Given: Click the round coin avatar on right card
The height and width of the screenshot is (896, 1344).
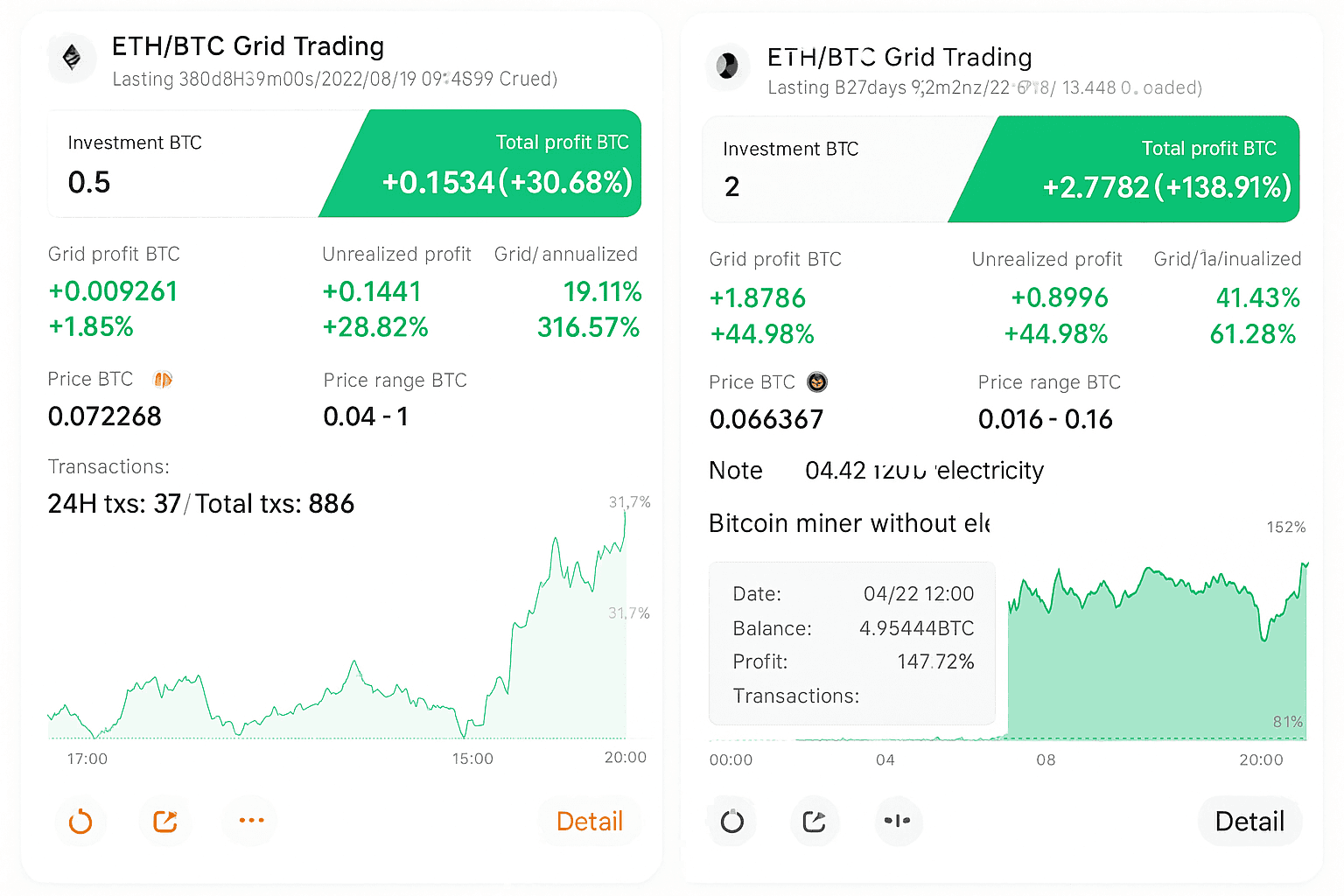Looking at the screenshot, I should tap(727, 66).
